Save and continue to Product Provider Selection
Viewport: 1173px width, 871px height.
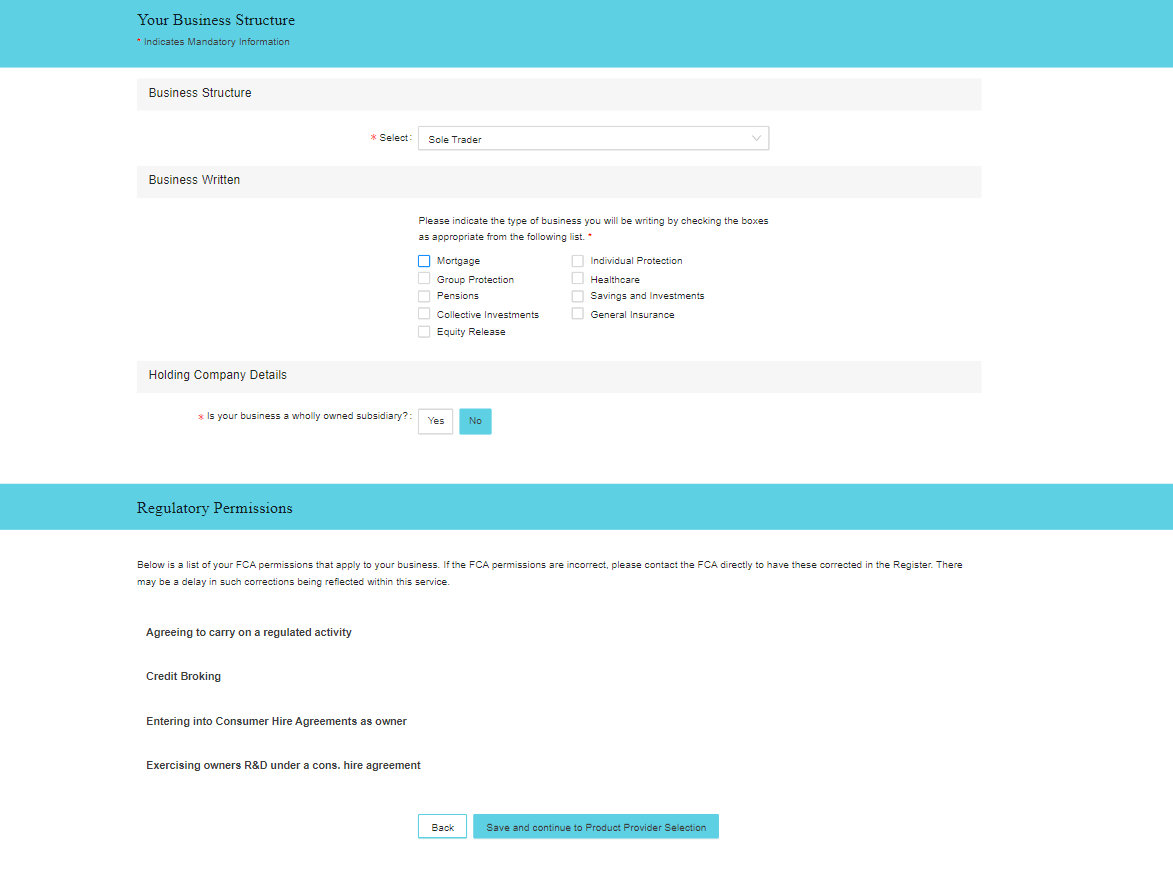point(596,827)
